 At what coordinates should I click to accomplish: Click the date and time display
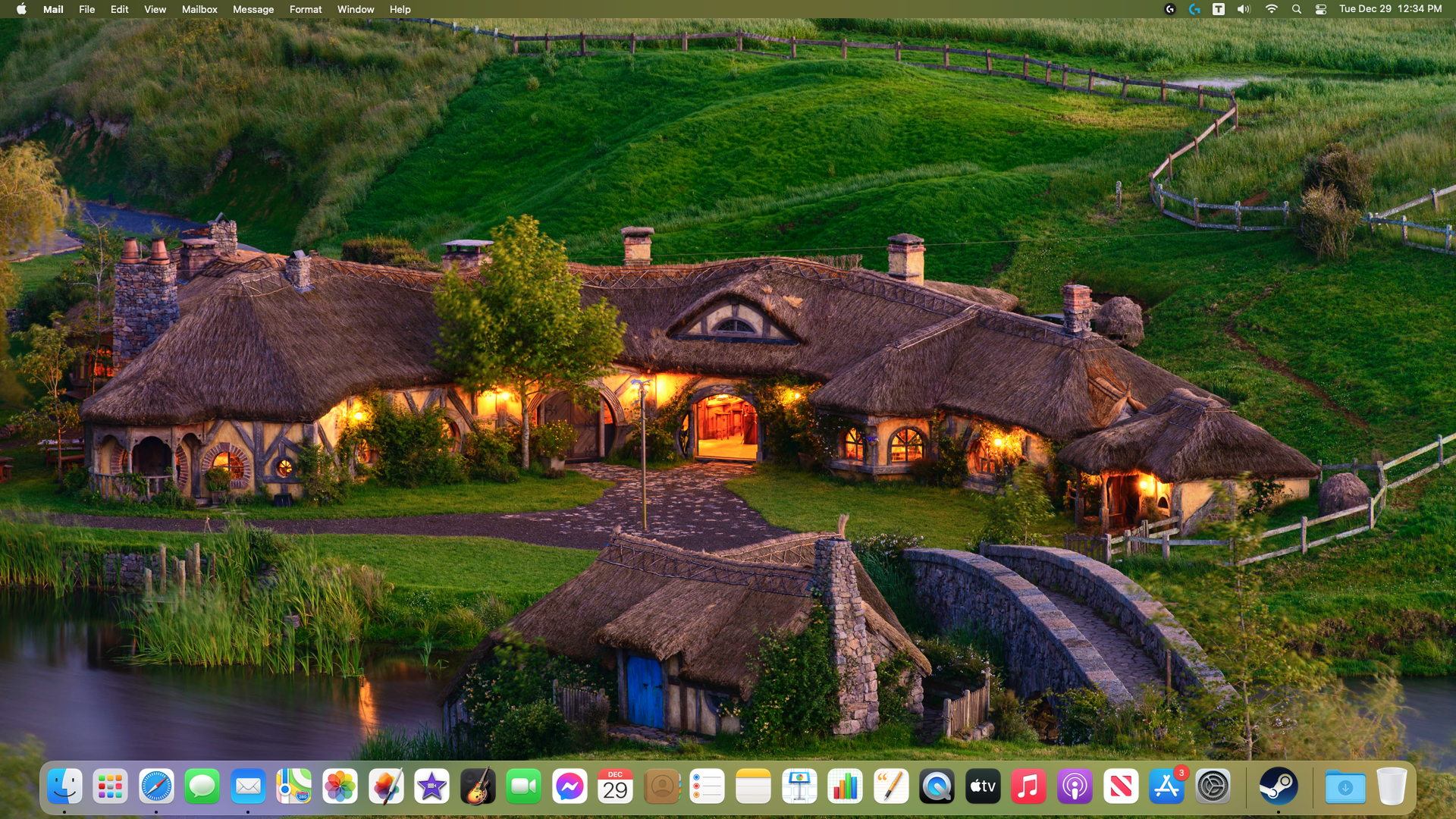[1390, 9]
